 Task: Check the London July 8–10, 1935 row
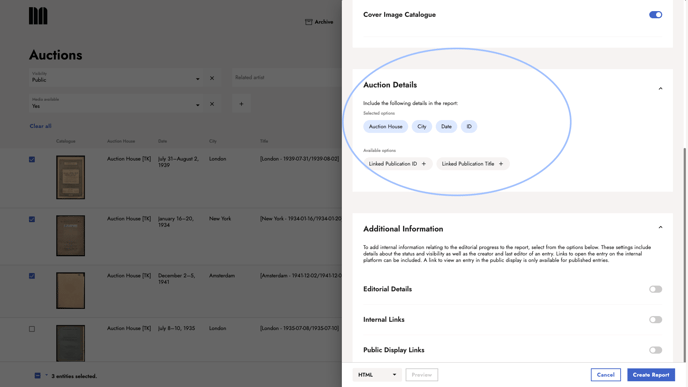(x=32, y=329)
